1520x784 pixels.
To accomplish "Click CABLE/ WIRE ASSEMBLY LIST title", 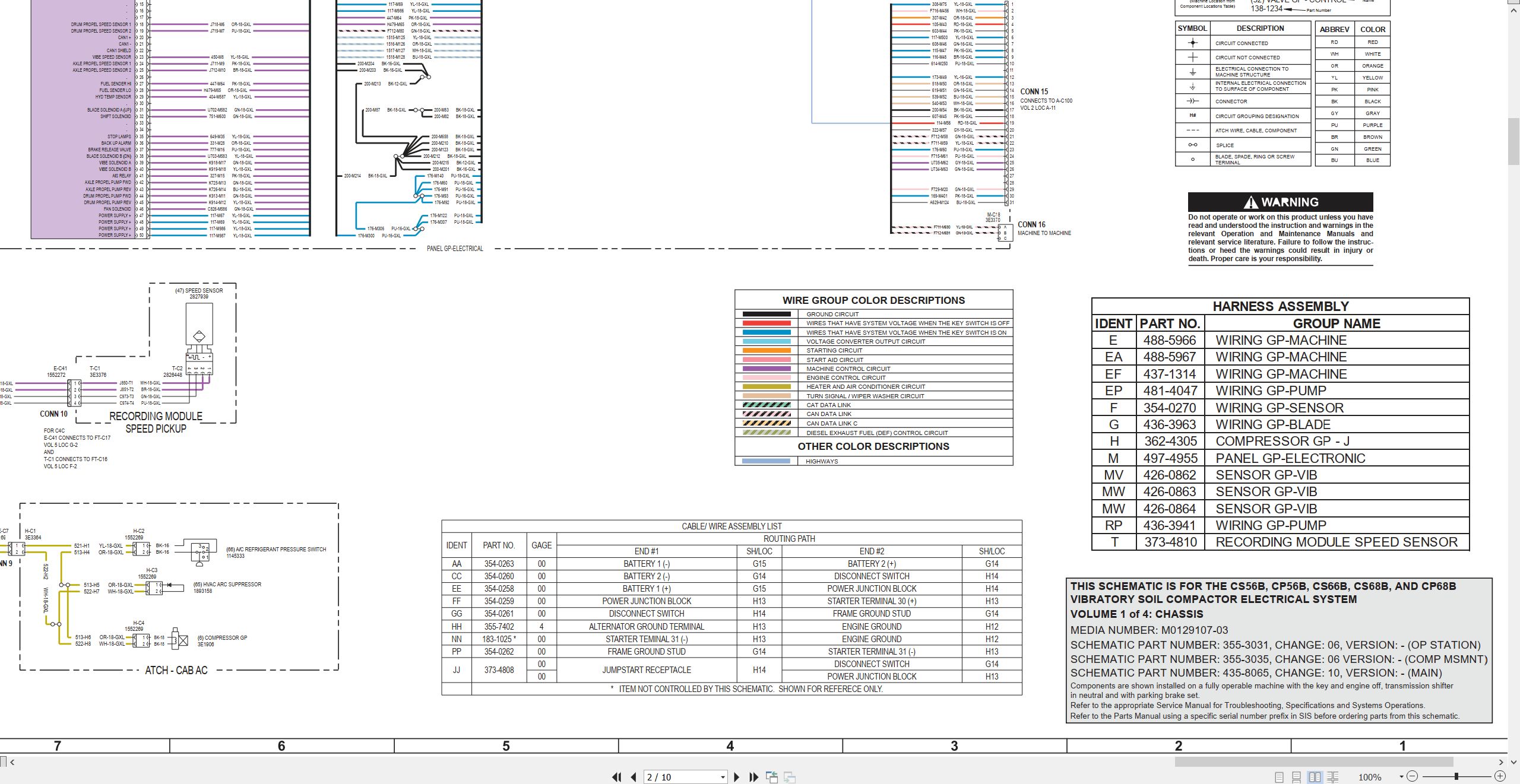I will (x=731, y=526).
